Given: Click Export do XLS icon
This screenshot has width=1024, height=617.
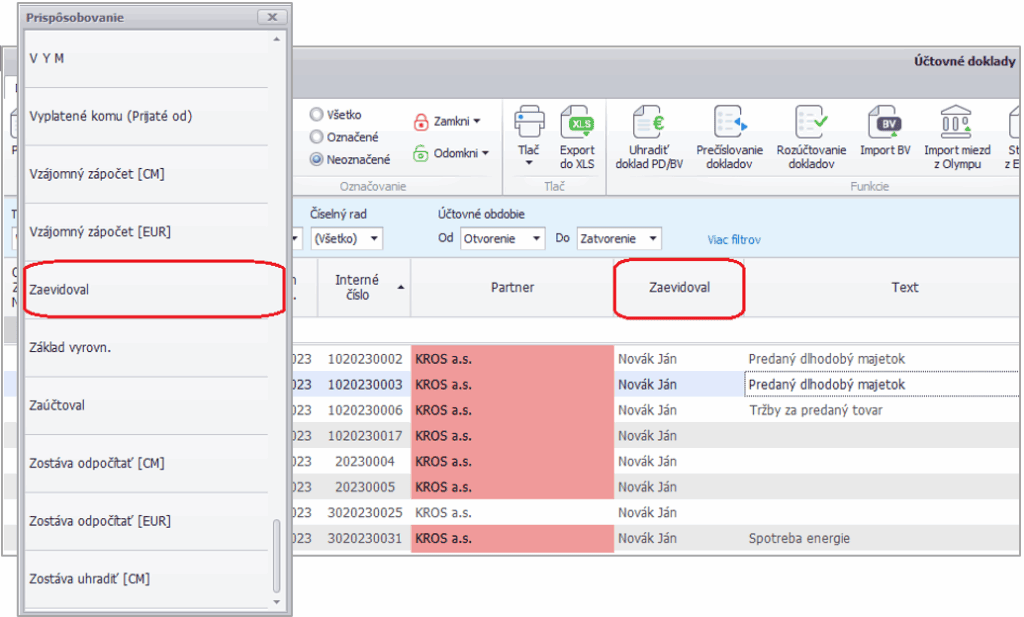Looking at the screenshot, I should click(x=577, y=125).
